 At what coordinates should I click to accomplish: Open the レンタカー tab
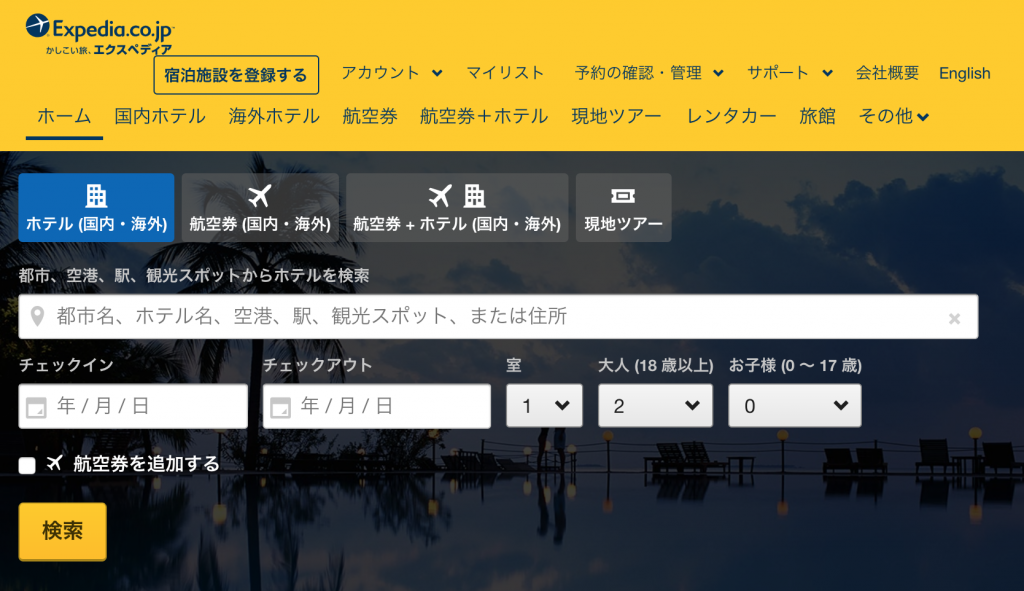pyautogui.click(x=731, y=116)
